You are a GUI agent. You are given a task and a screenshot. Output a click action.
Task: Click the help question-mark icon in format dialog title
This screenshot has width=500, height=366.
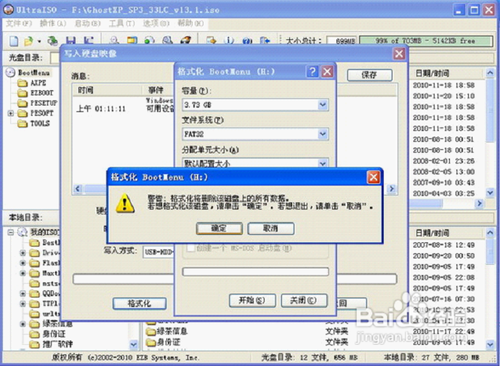pyautogui.click(x=312, y=71)
